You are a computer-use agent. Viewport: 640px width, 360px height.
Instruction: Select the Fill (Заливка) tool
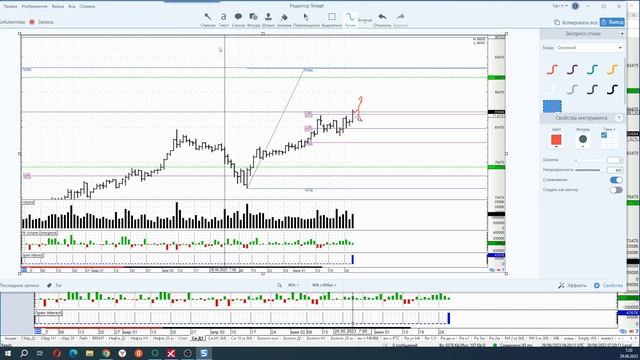tap(284, 19)
